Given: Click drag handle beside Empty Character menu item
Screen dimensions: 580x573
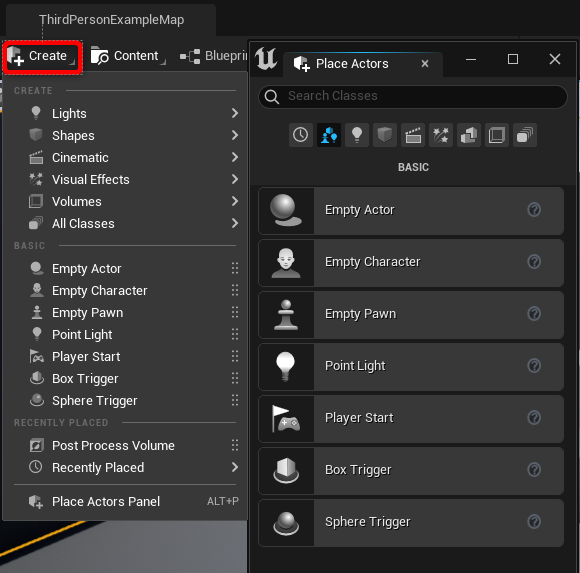Looking at the screenshot, I should pos(235,290).
